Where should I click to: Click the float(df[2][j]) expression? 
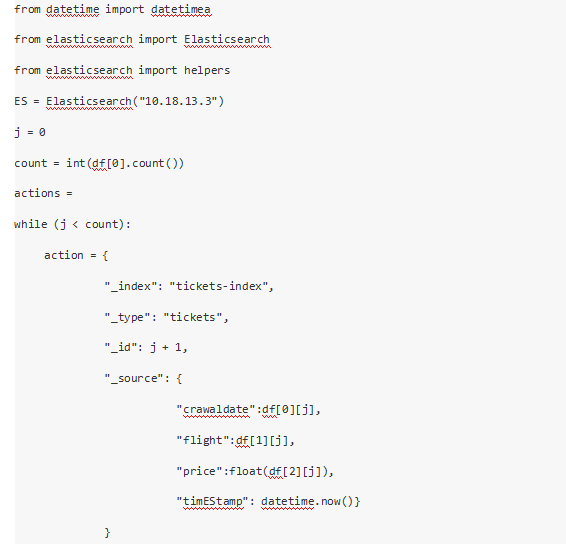pyautogui.click(x=278, y=471)
